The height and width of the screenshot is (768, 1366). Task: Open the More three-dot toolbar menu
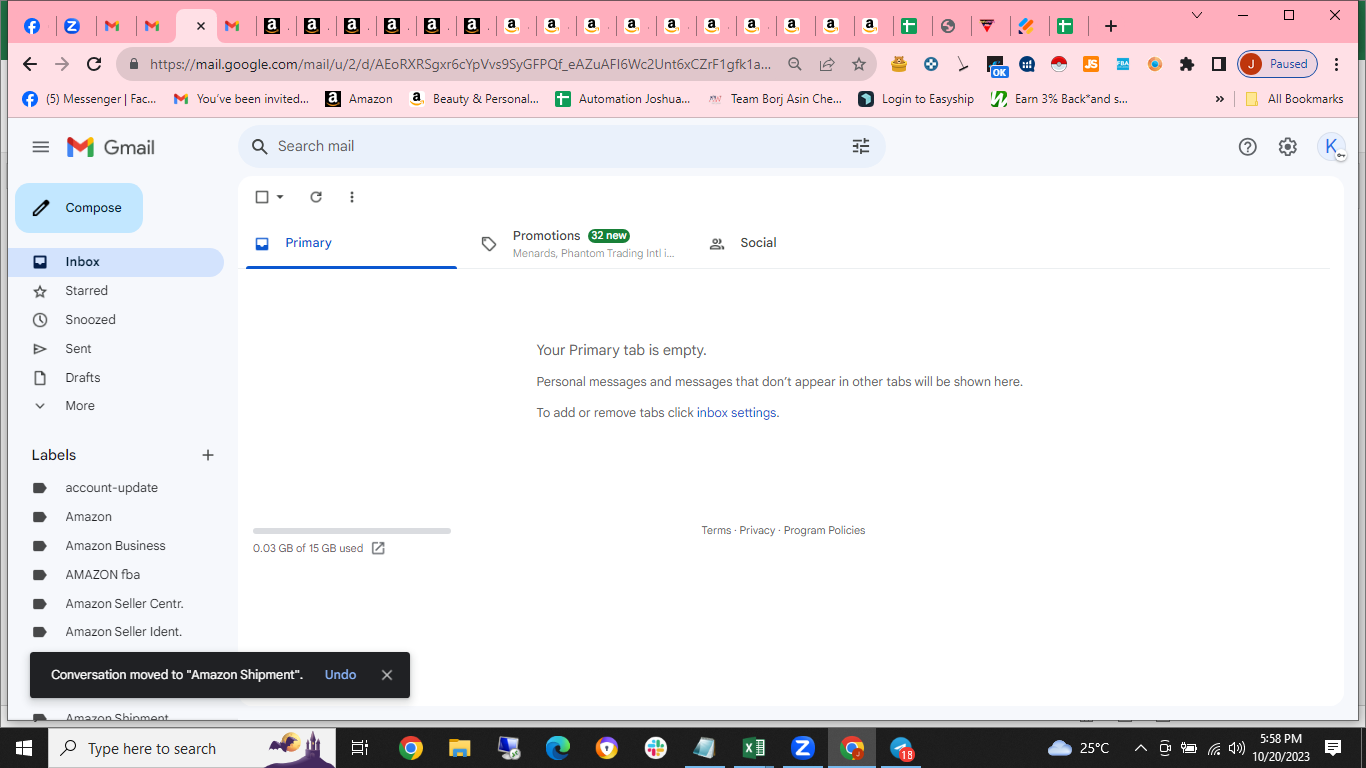pyautogui.click(x=352, y=197)
